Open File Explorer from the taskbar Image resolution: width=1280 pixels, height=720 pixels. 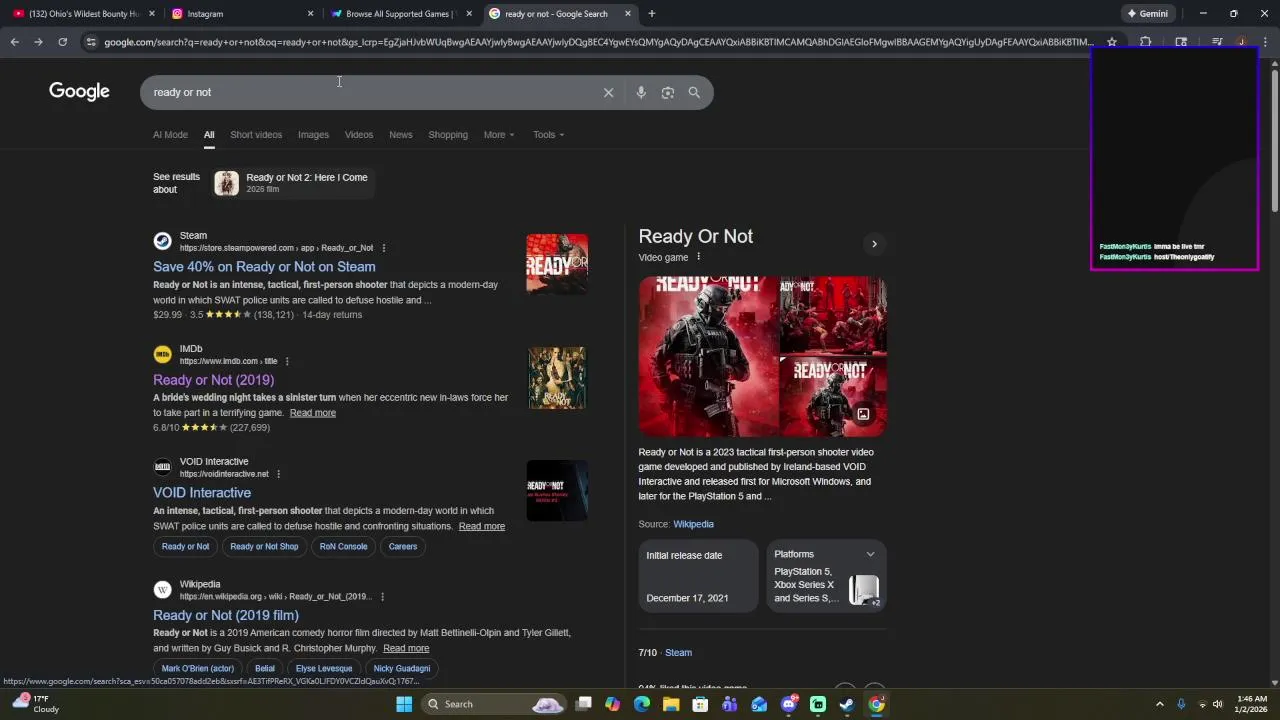click(671, 704)
